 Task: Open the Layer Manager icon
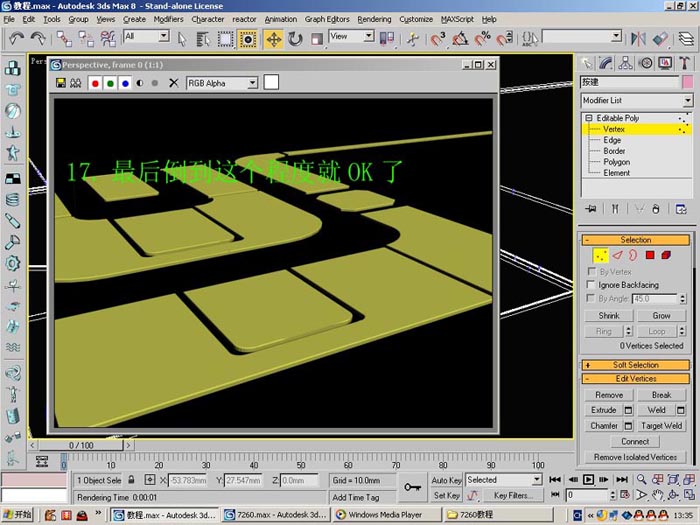687,39
